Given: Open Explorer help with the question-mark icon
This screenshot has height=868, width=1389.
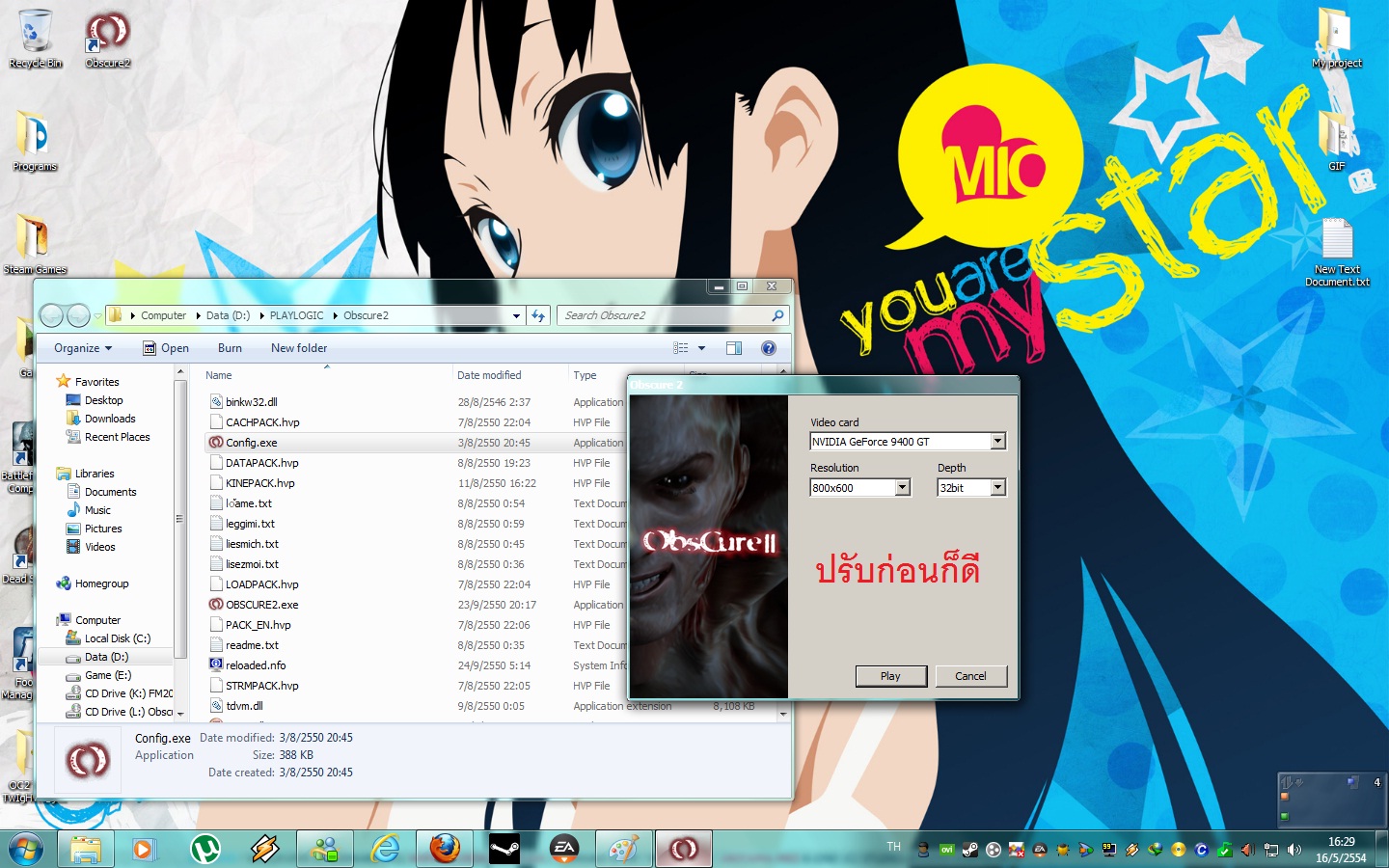Looking at the screenshot, I should [769, 348].
